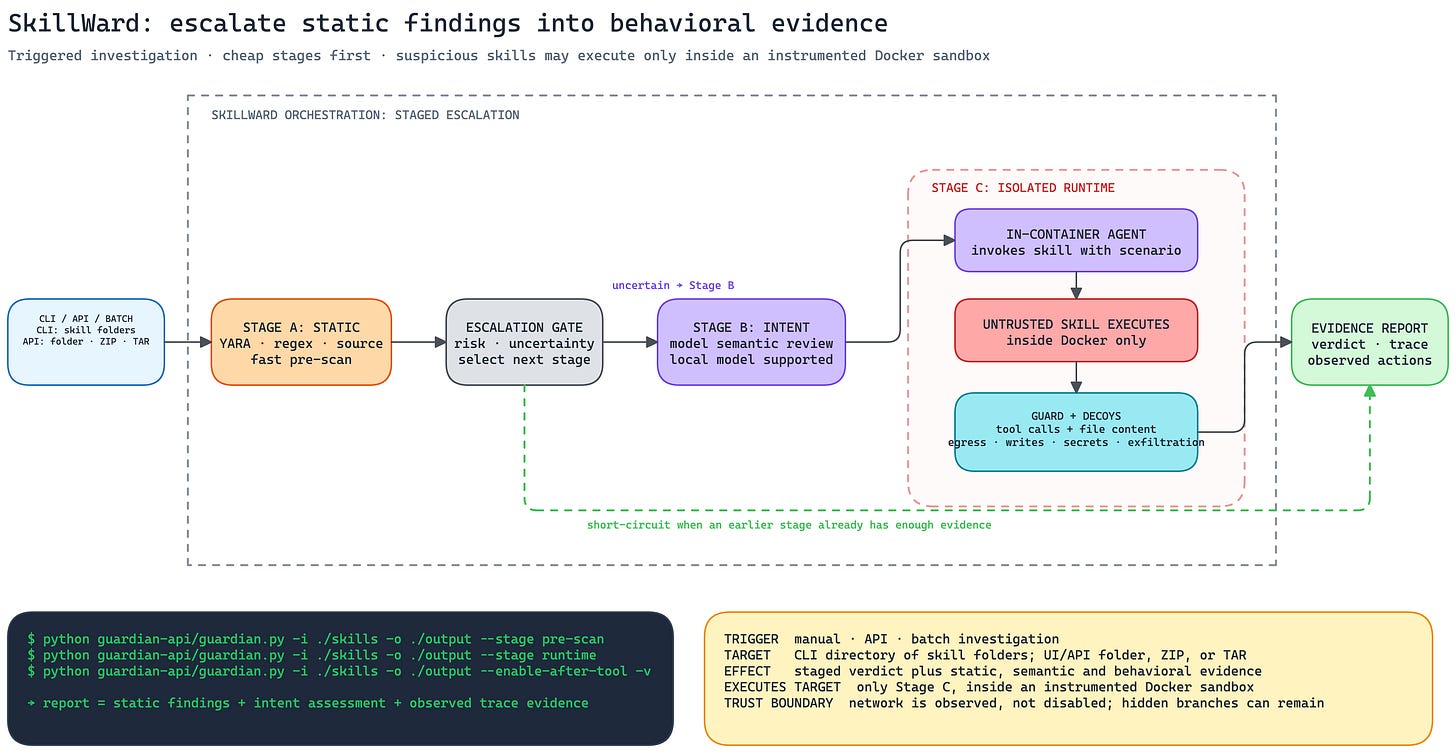Click 'model semantic review' text
This screenshot has width=1456, height=753.
tap(751, 344)
